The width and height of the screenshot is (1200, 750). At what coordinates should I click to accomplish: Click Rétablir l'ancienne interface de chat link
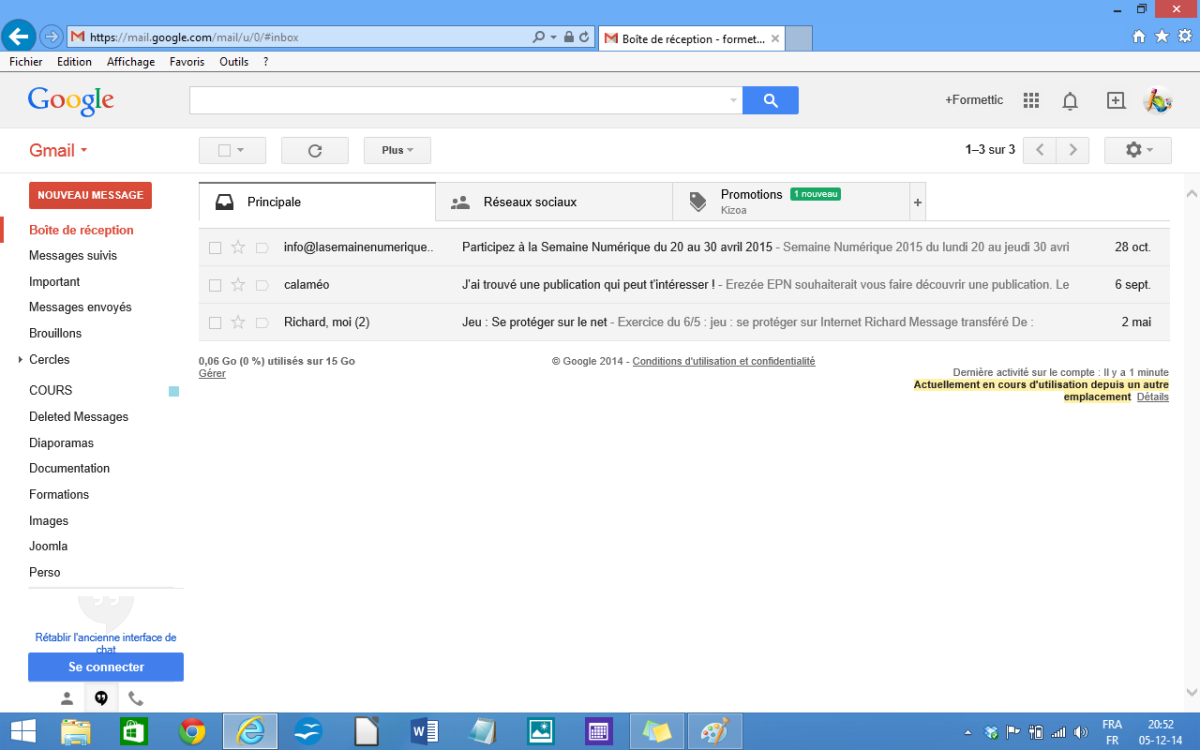106,643
